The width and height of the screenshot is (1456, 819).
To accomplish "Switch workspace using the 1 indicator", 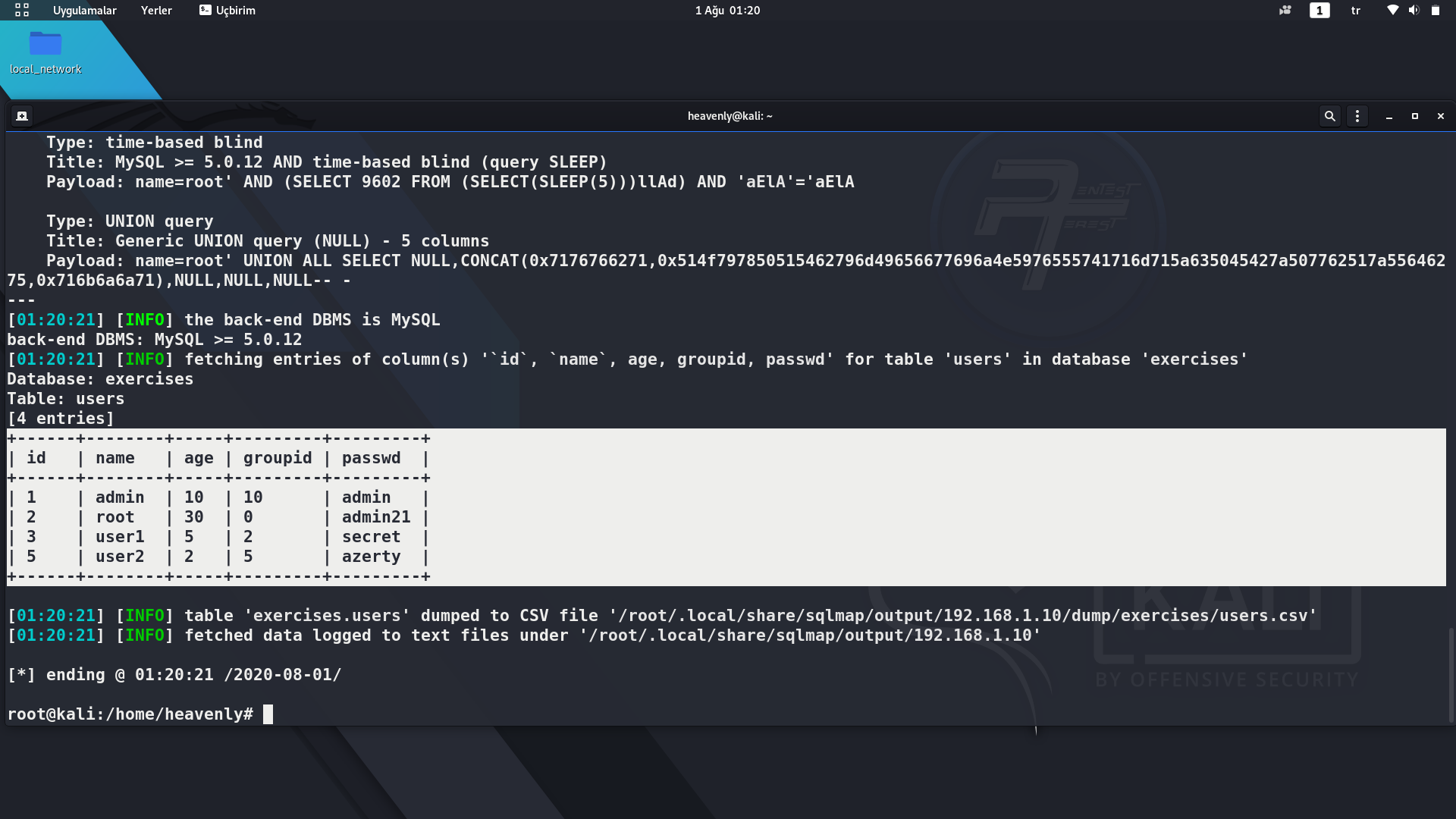I will [1319, 11].
